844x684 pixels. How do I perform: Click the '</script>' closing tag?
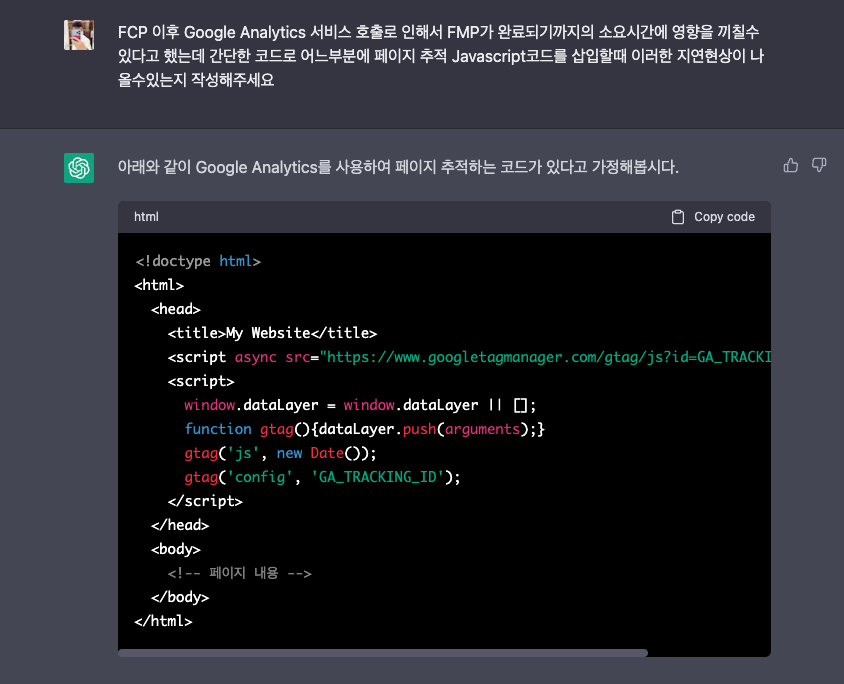pos(205,501)
